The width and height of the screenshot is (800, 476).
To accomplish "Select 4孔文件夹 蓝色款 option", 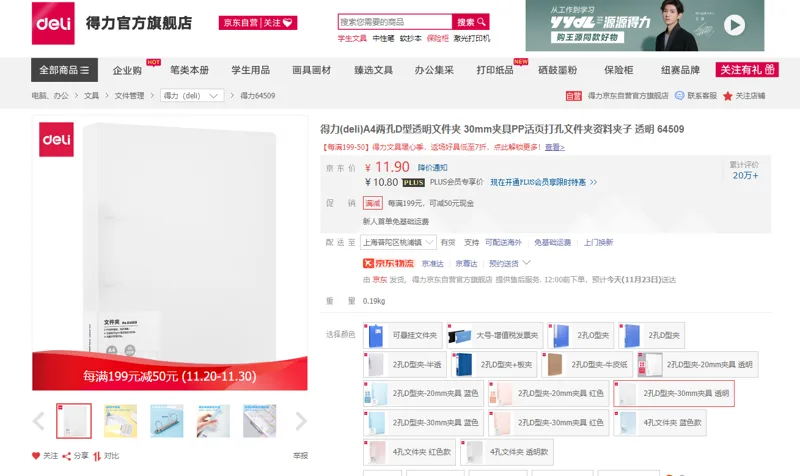I will (x=660, y=422).
